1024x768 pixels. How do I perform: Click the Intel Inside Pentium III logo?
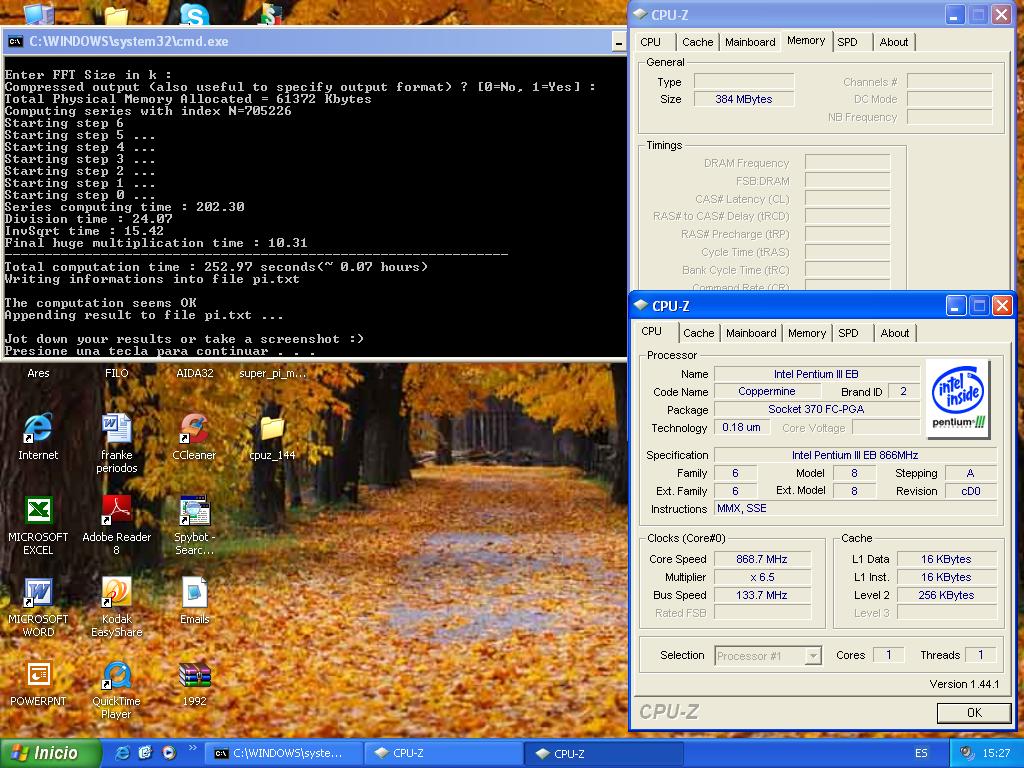(x=958, y=398)
